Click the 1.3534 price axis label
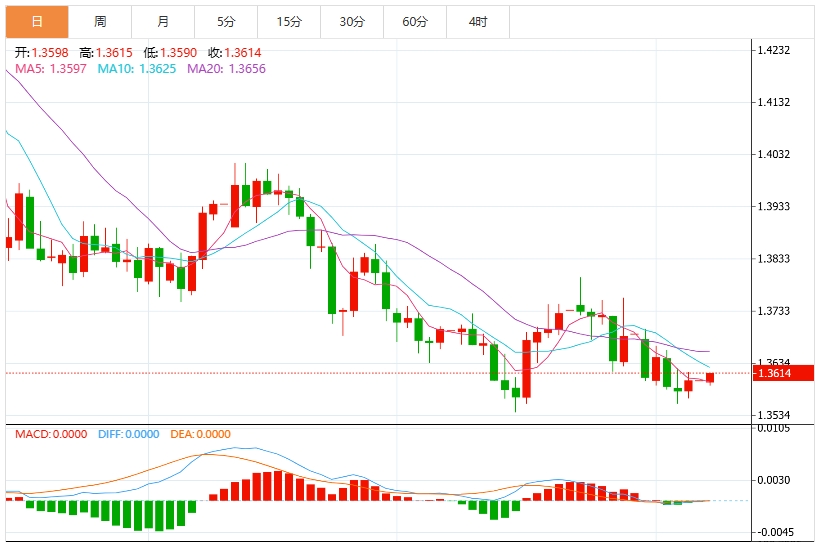Screen dimensions: 819x542 774,416
